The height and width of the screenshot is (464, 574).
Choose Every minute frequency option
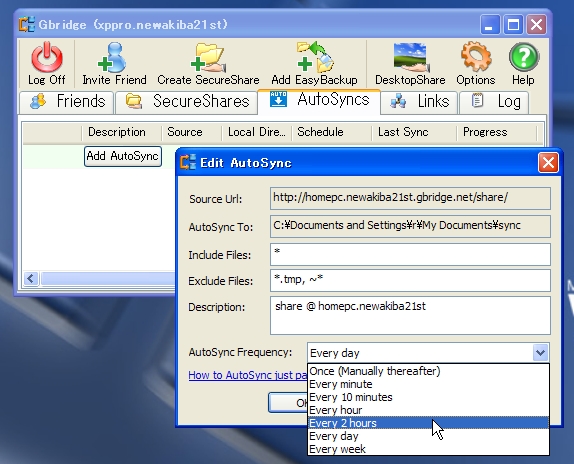428,384
